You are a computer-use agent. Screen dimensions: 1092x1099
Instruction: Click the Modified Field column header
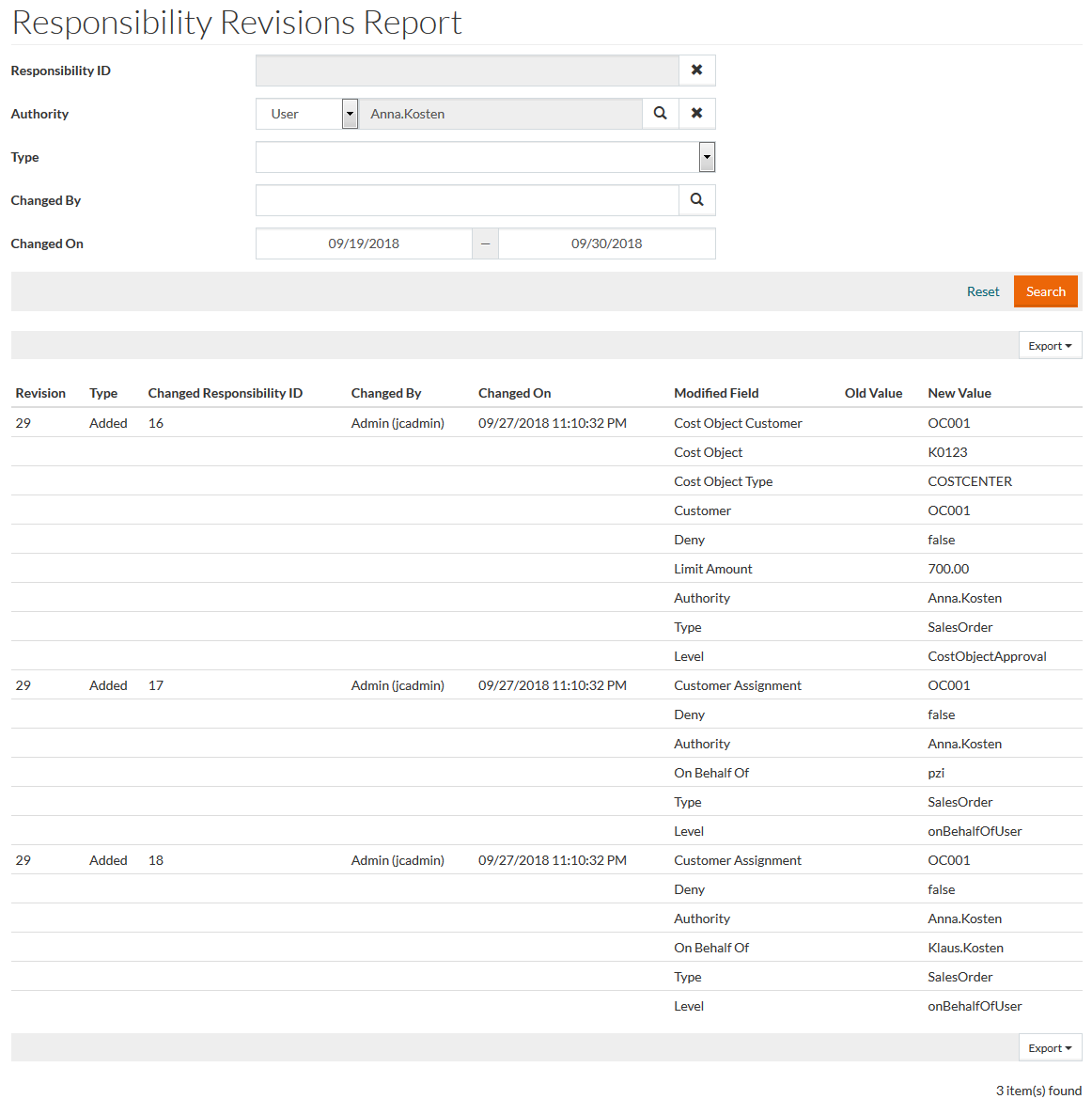[716, 393]
